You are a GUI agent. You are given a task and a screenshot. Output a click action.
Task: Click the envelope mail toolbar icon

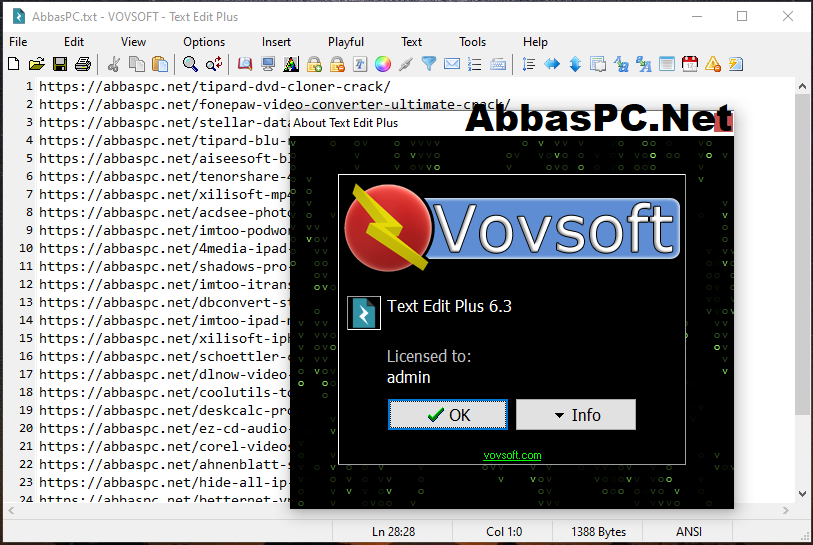pyautogui.click(x=452, y=64)
